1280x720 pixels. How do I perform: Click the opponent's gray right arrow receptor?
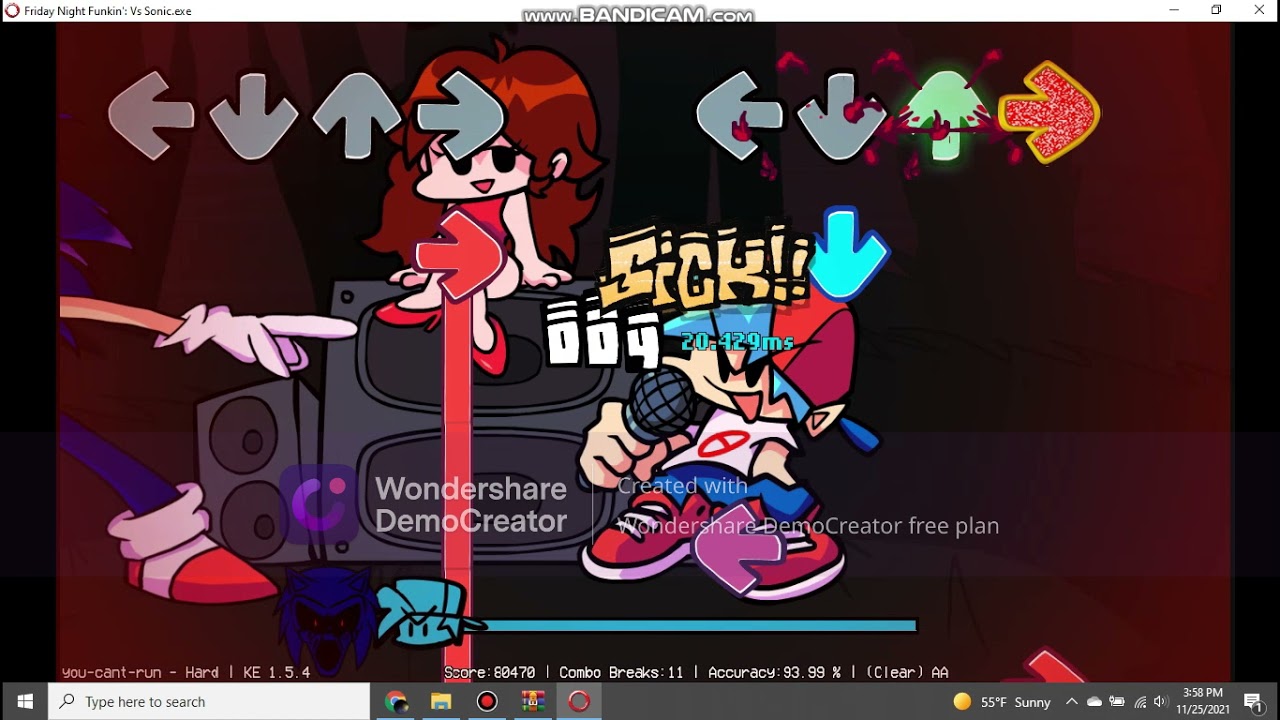pyautogui.click(x=459, y=115)
